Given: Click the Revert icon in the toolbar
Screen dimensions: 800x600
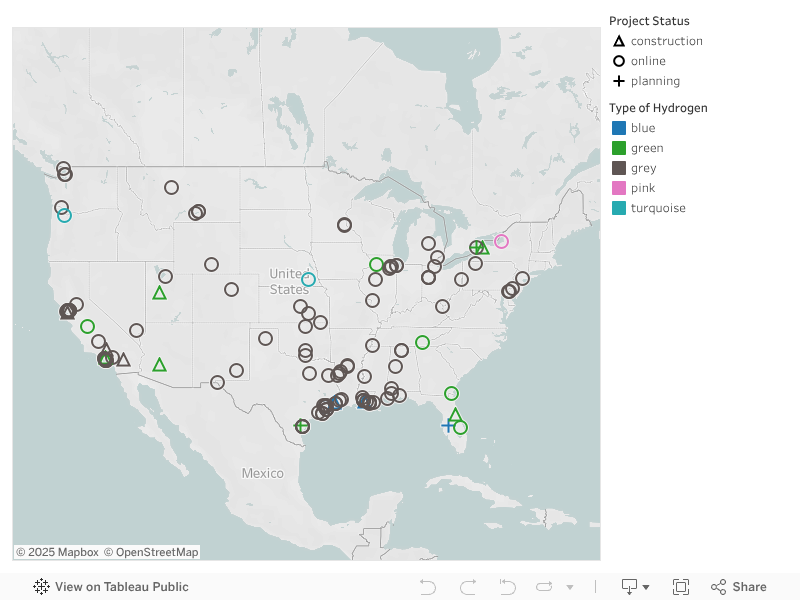Looking at the screenshot, I should pyautogui.click(x=507, y=587).
